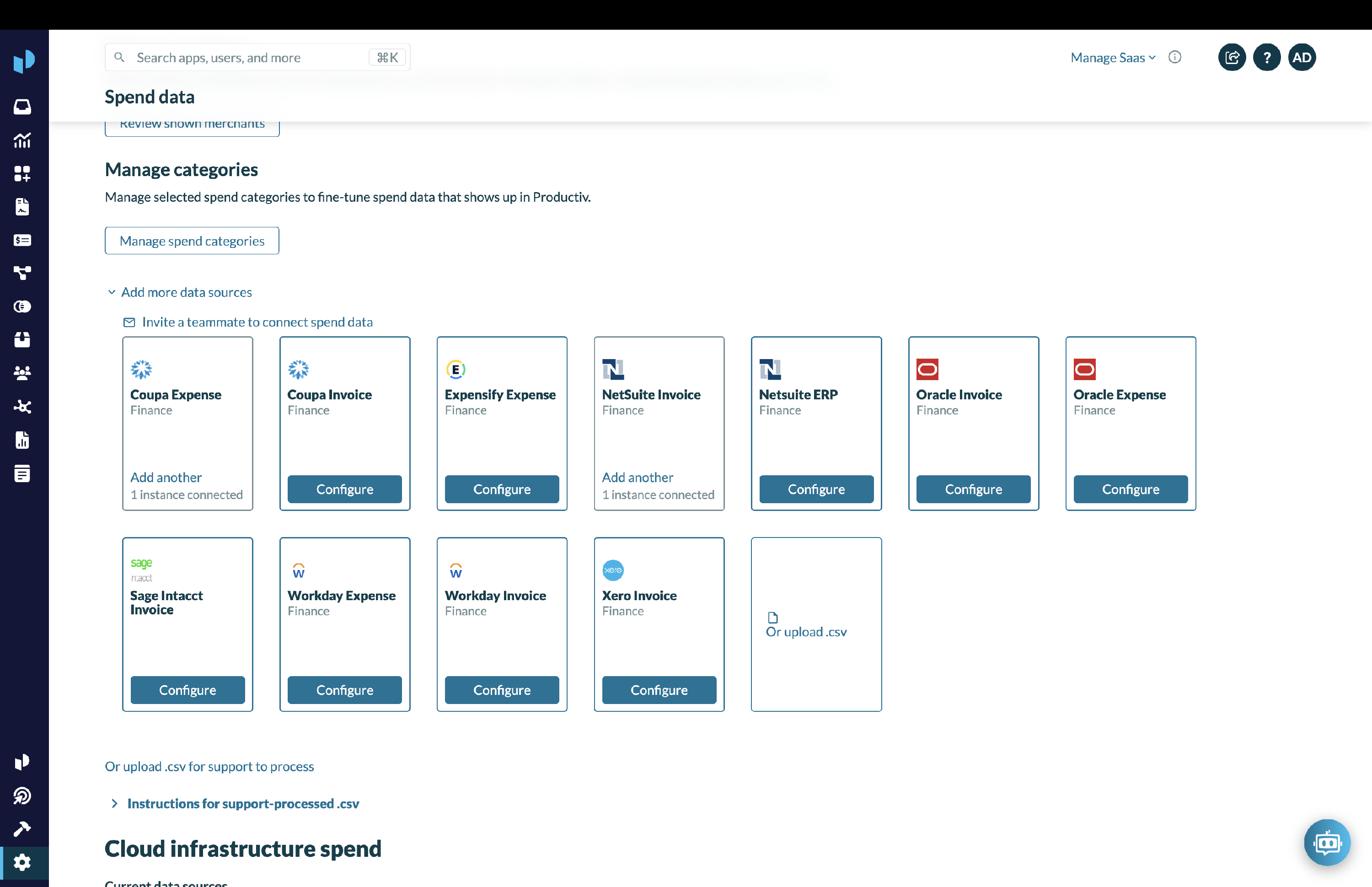This screenshot has height=887, width=1372.
Task: Click Invite a teammate to connect spend data
Action: tap(257, 322)
